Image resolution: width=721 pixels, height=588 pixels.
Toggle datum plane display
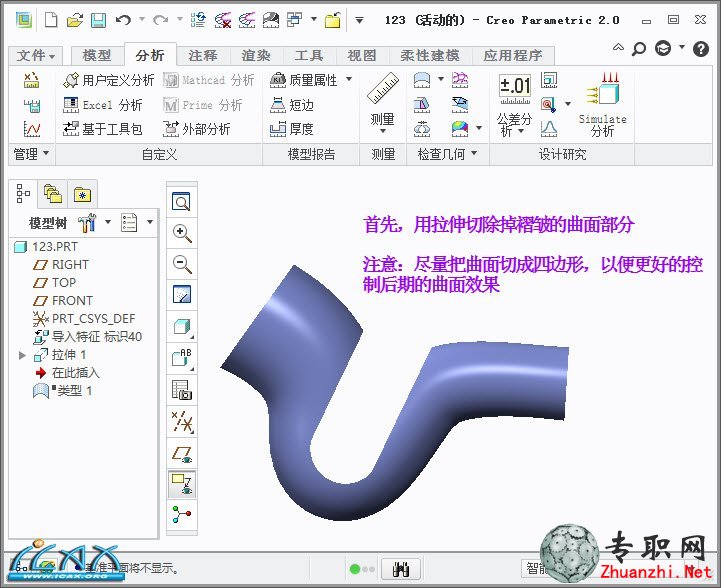(182, 454)
